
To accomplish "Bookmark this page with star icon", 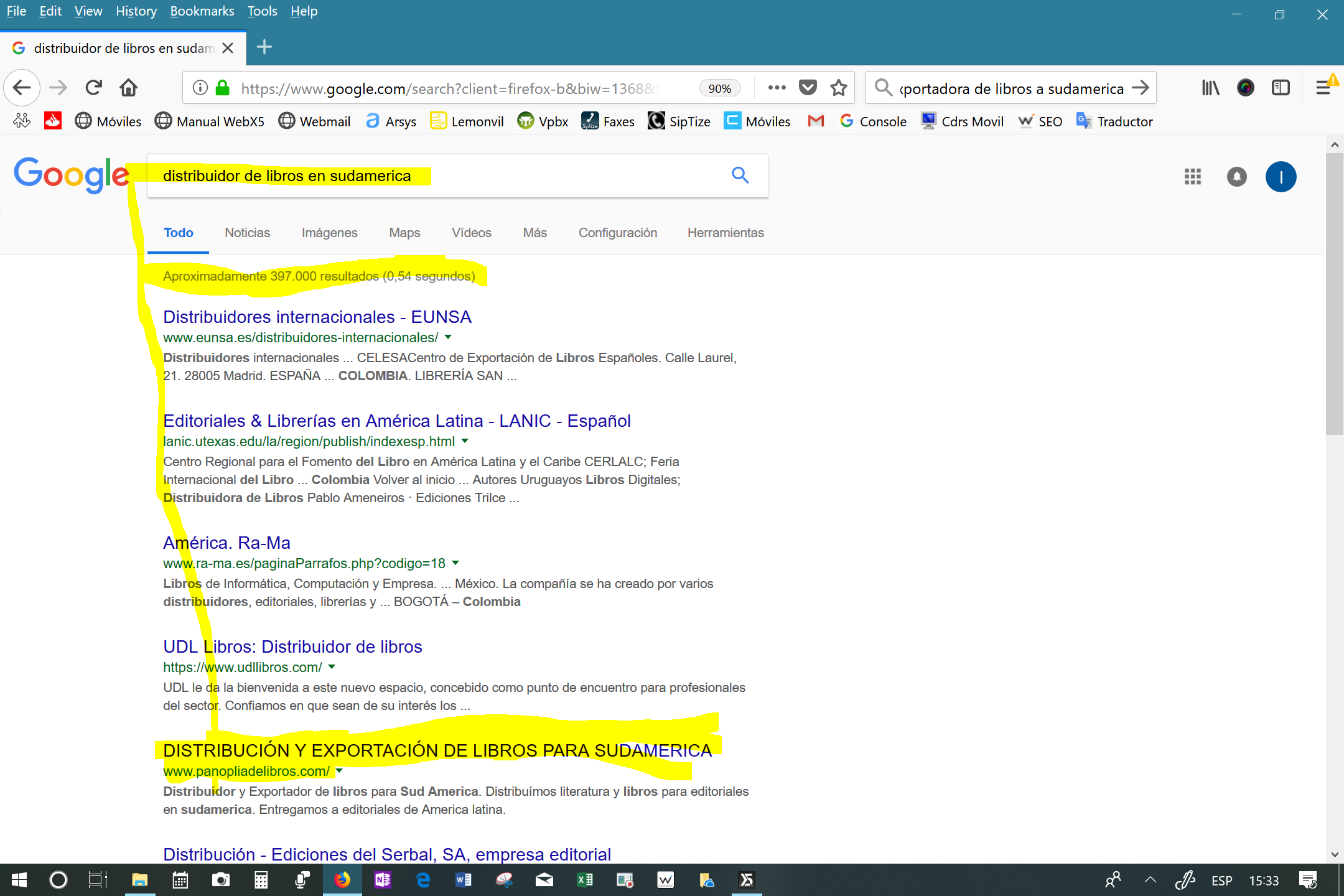I will (x=839, y=88).
